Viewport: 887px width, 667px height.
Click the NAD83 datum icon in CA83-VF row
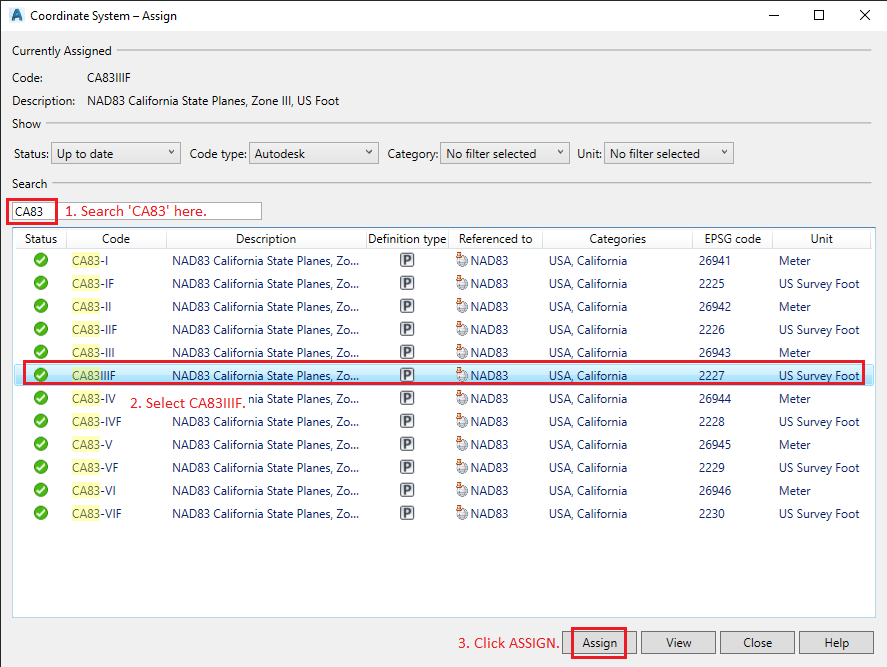(462, 467)
